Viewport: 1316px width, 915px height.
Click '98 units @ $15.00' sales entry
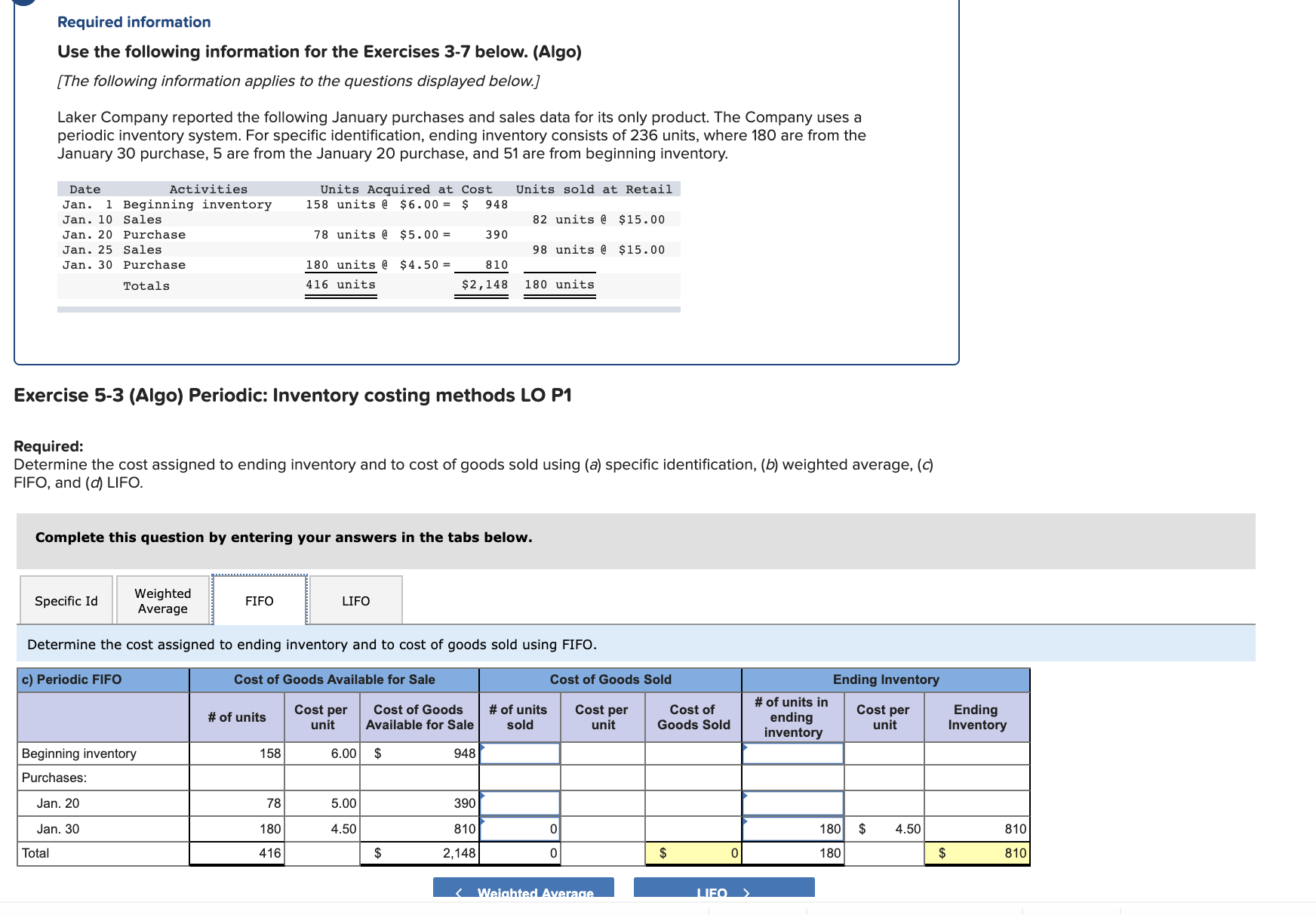pyautogui.click(x=598, y=250)
